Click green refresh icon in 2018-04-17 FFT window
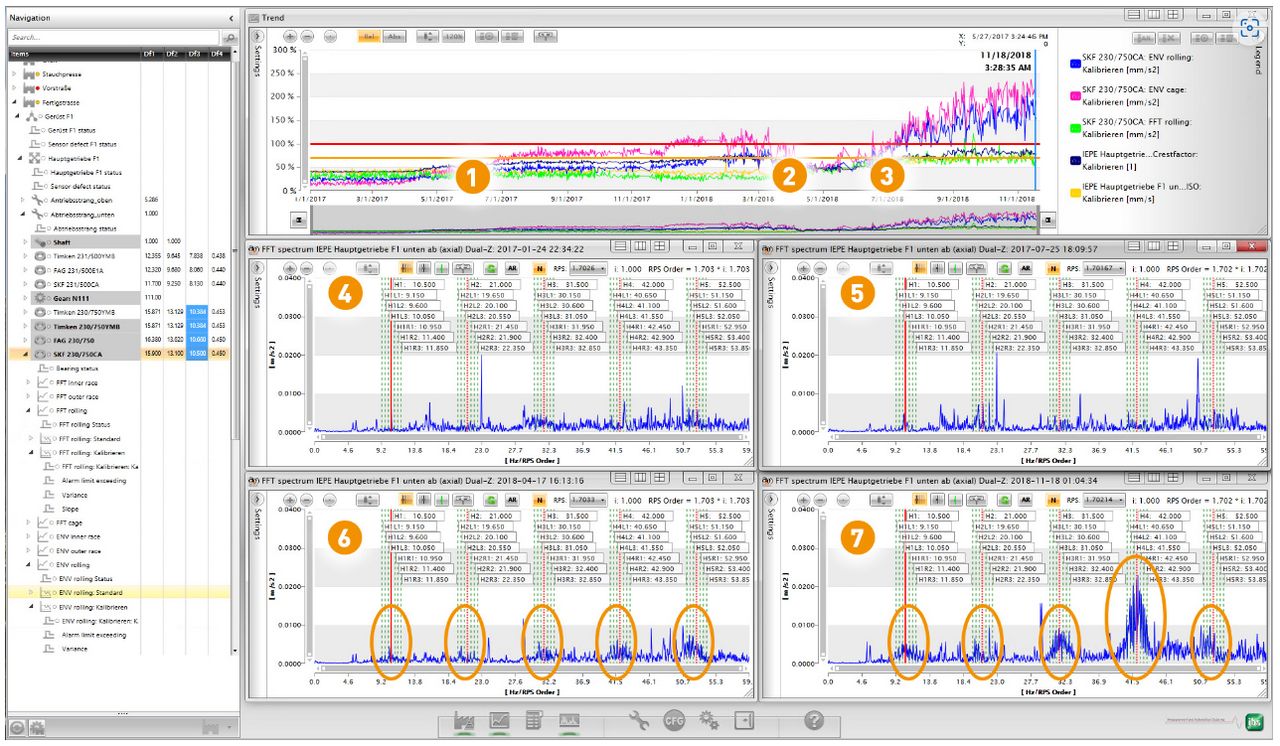1280x746 pixels. pos(491,498)
